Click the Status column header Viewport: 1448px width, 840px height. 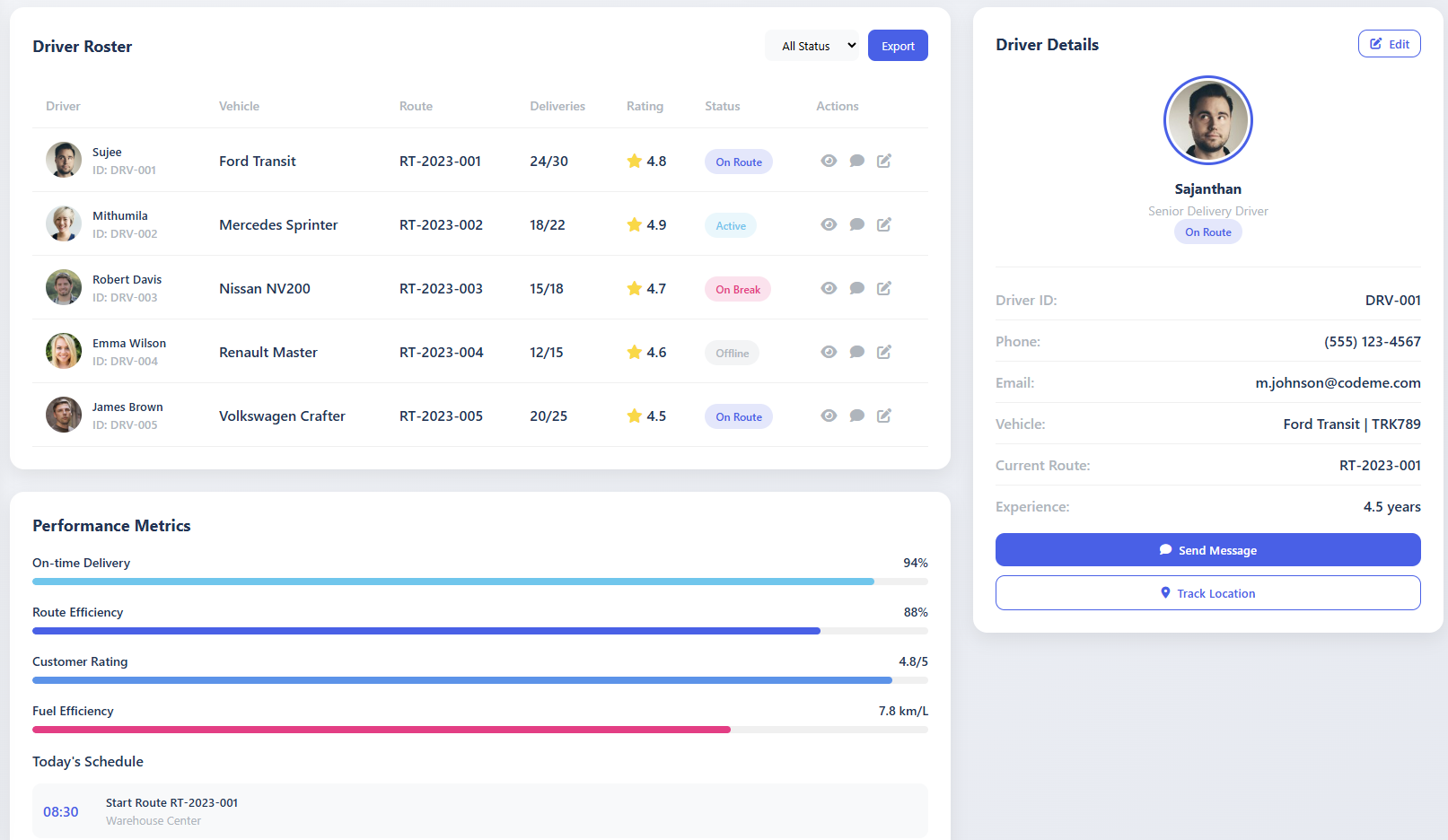(723, 106)
